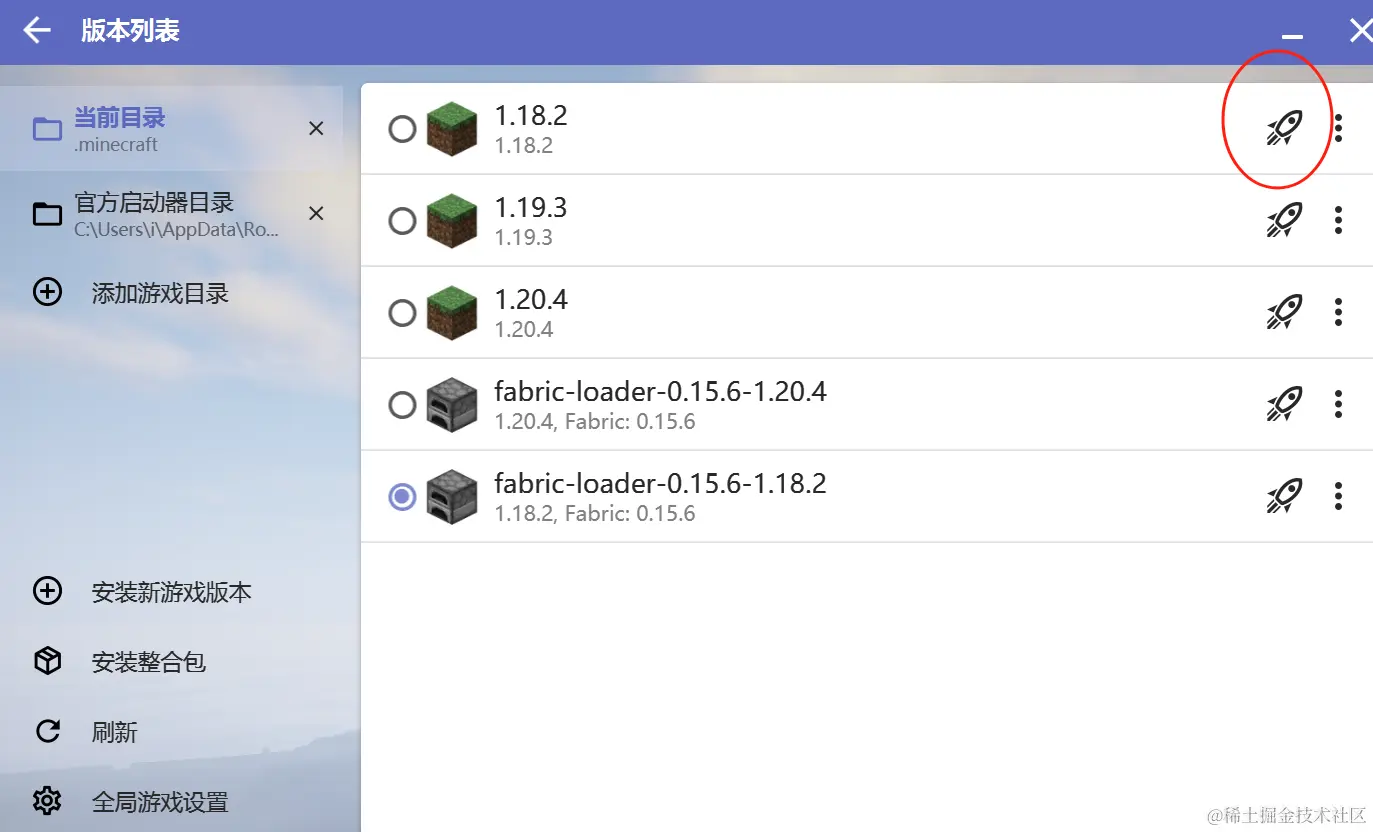1373x832 pixels.
Task: Click the 添加游戏目录 plus icon
Action: pyautogui.click(x=47, y=293)
